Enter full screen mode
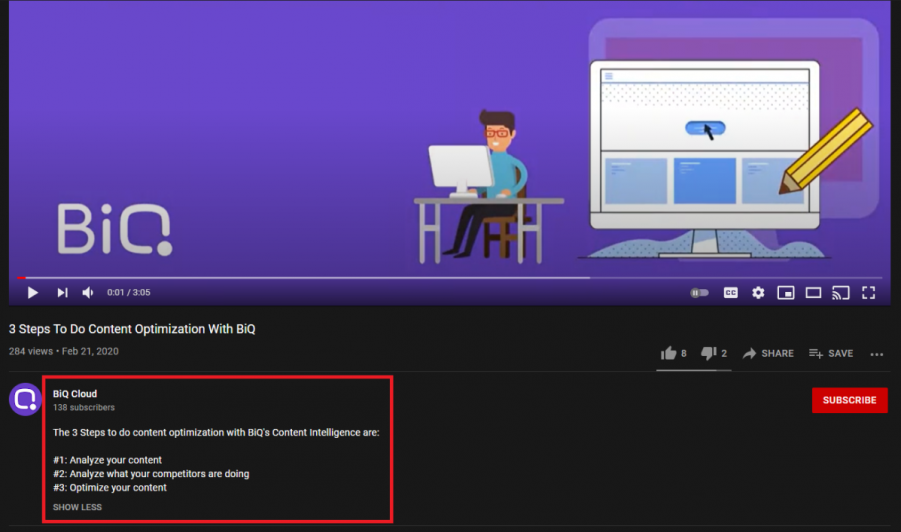901x532 pixels. click(x=868, y=292)
